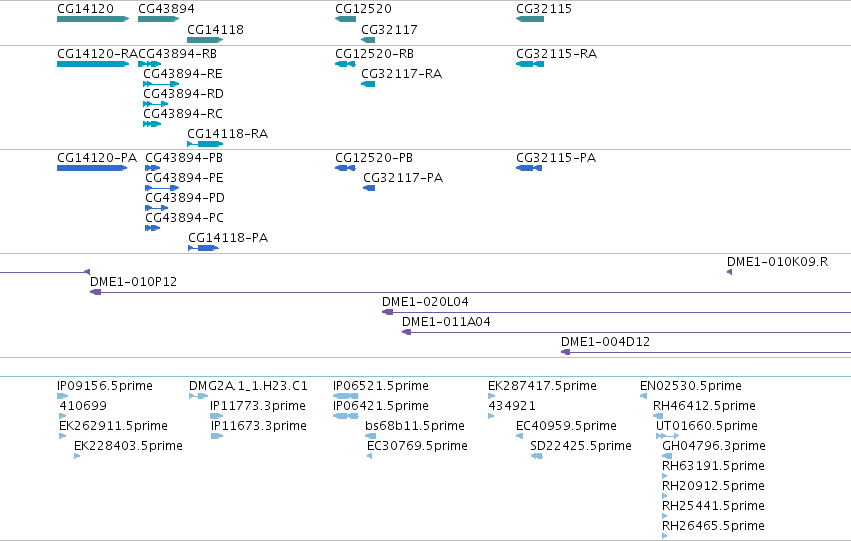
Task: Select EST EC30769.5prime
Action: pos(370,456)
